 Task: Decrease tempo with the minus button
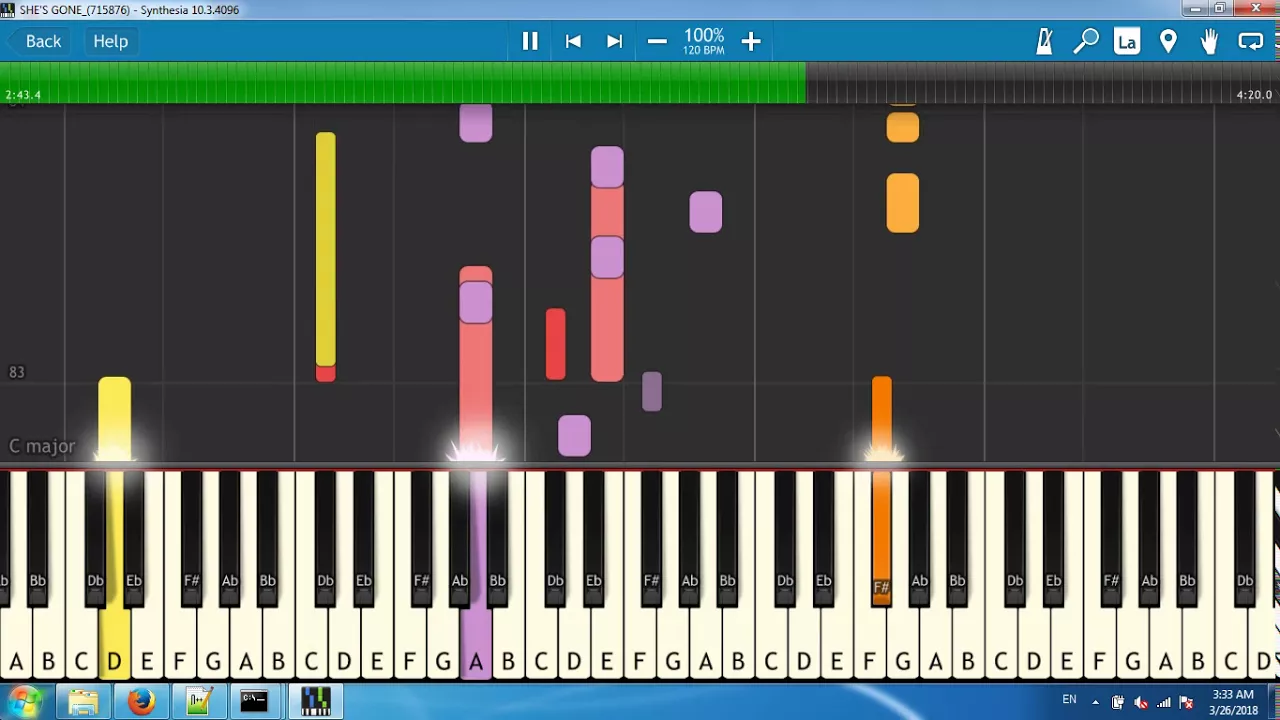tap(657, 41)
